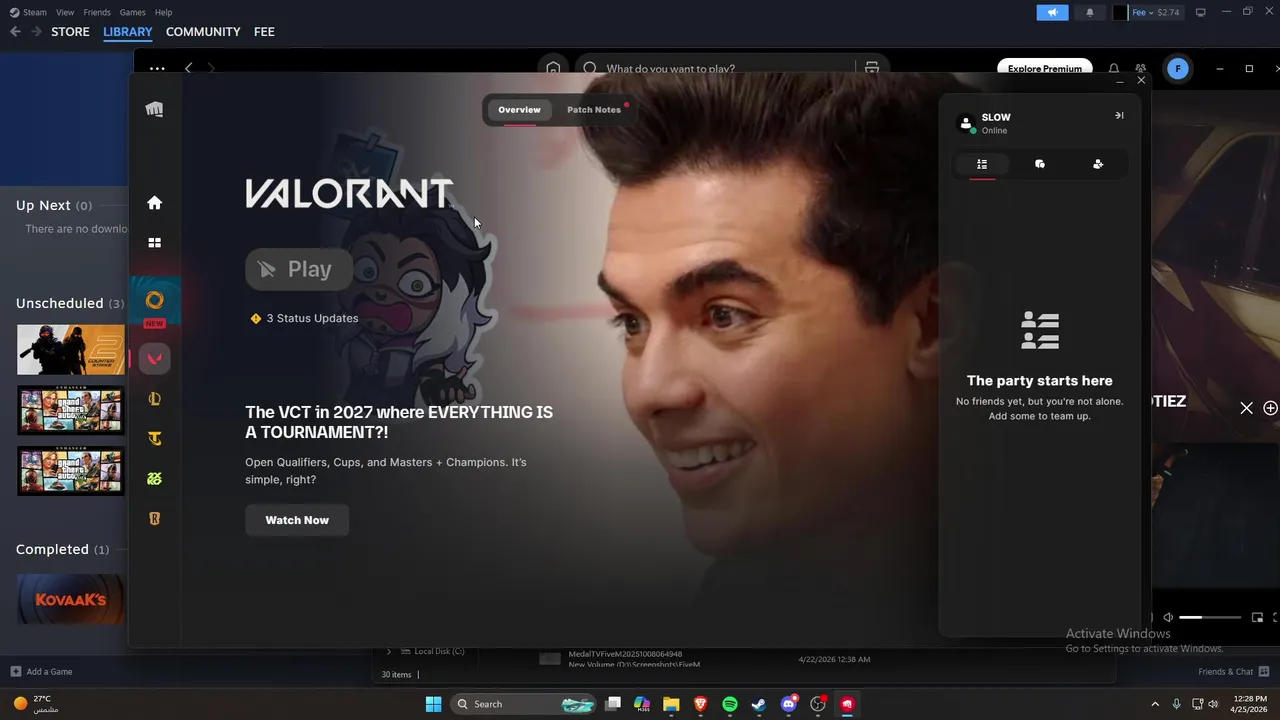1280x720 pixels.
Task: Open Legends of Runeterra icon in sidebar
Action: point(154,518)
